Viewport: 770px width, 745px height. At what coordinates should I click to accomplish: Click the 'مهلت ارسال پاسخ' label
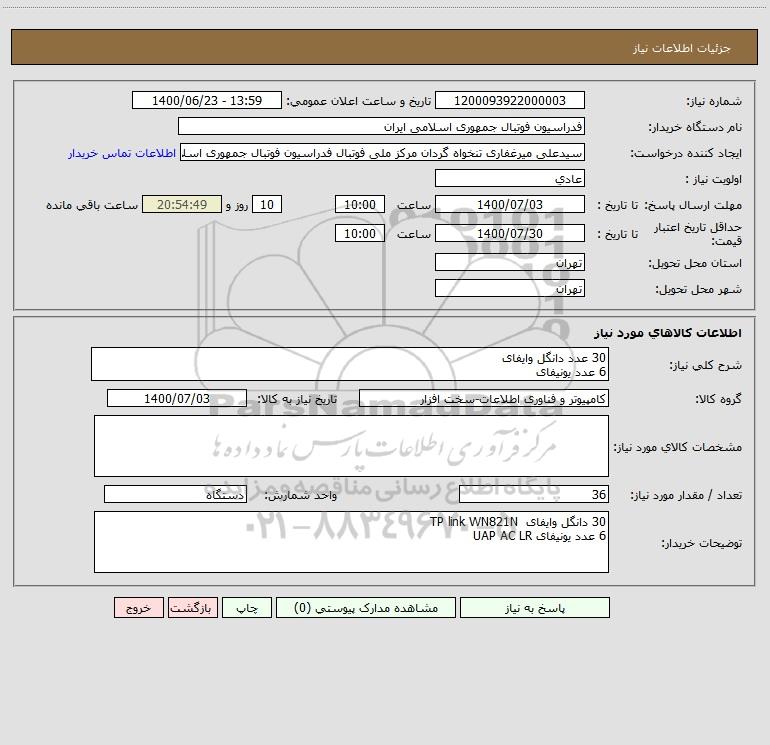pyautogui.click(x=693, y=205)
